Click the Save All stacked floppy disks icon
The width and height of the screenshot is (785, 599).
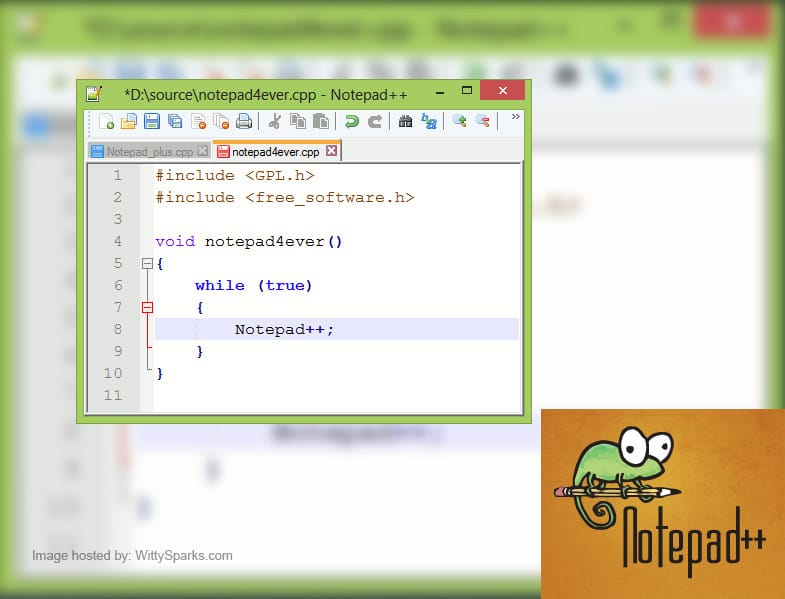[175, 121]
